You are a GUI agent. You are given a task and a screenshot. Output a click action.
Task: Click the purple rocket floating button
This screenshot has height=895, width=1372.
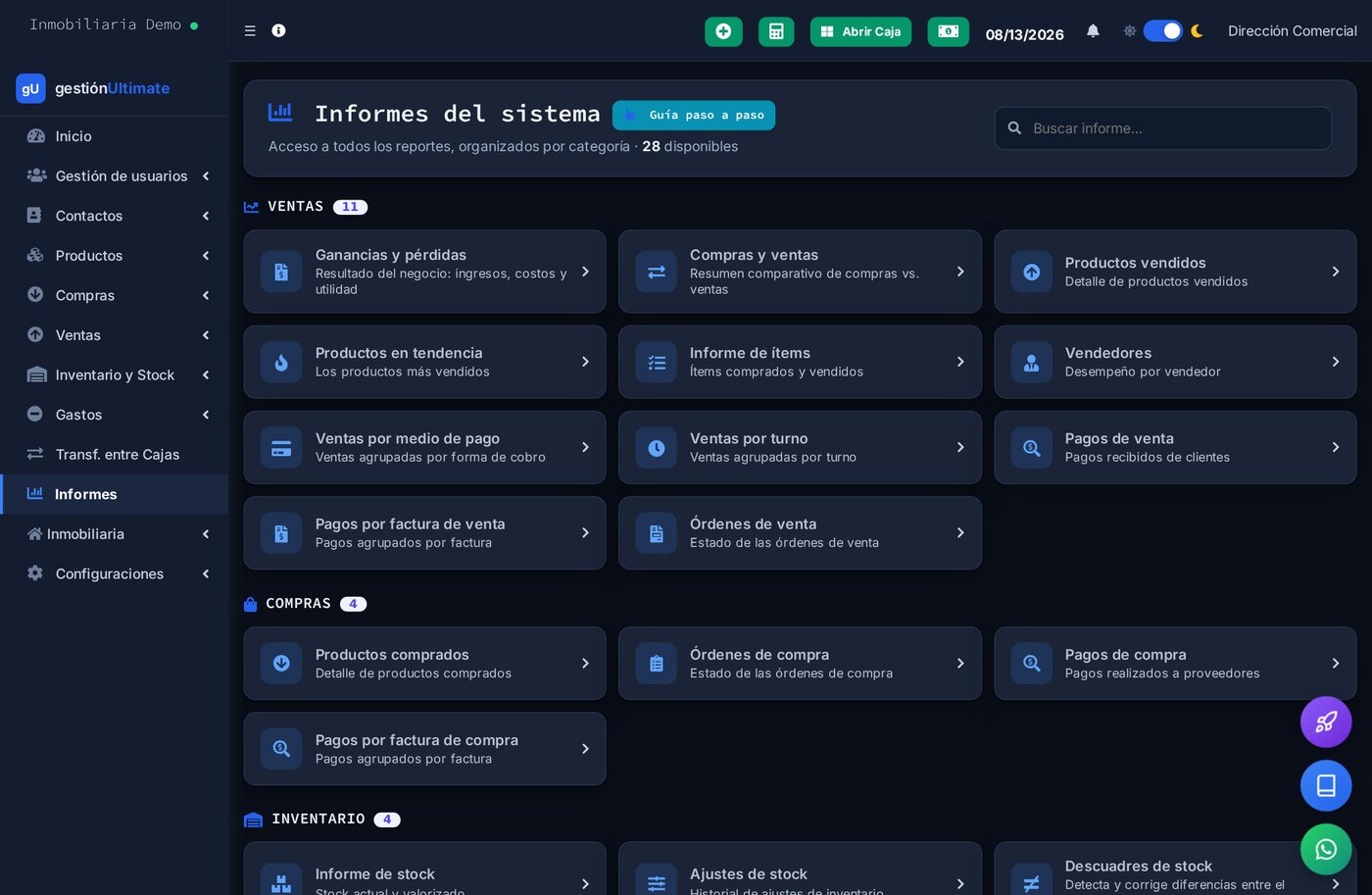1326,722
